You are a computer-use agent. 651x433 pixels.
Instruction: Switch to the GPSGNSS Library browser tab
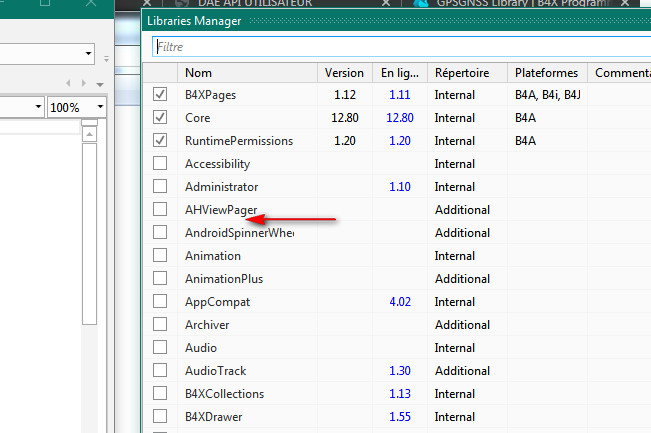(x=523, y=3)
